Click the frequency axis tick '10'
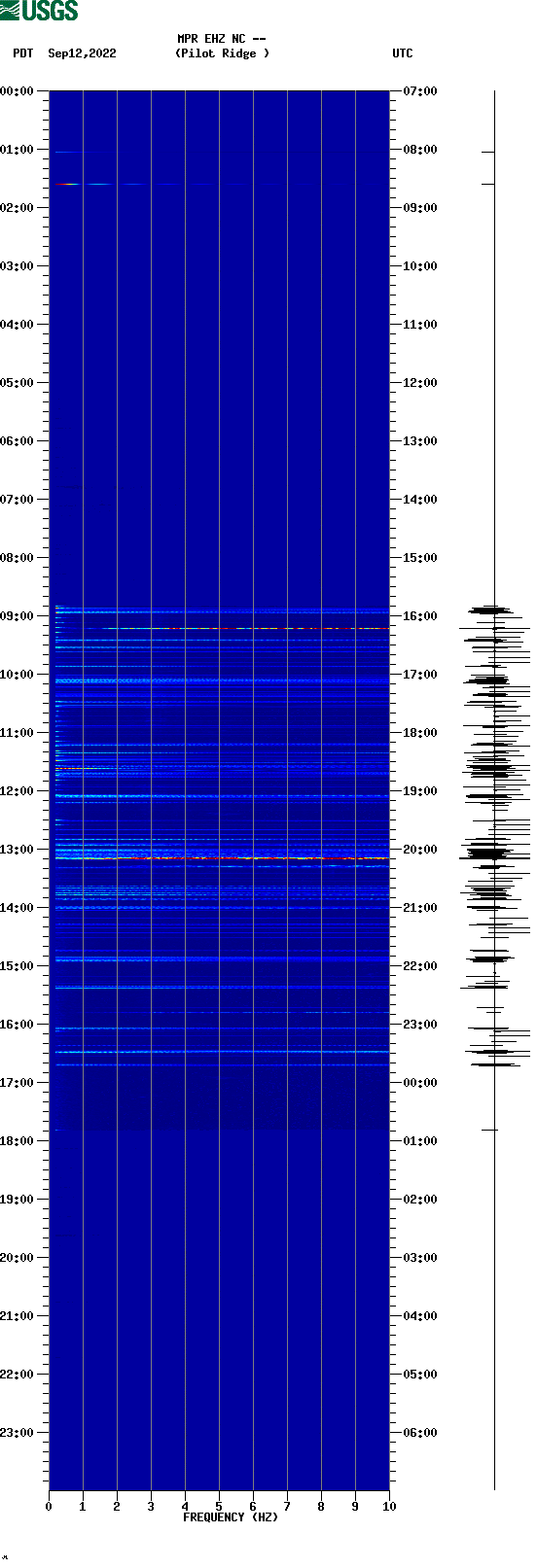537x1568 pixels. point(389,1507)
